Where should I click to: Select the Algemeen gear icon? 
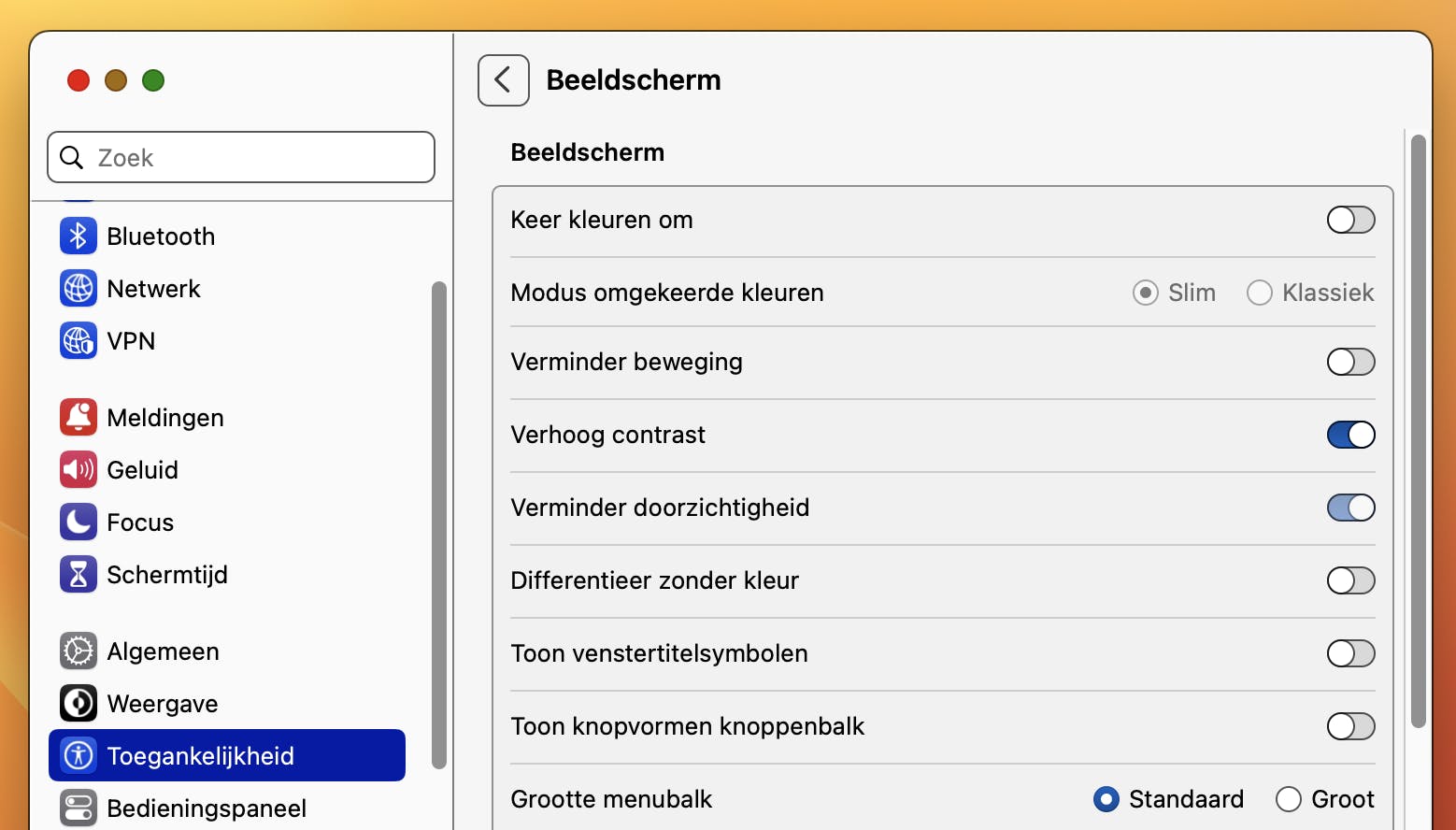[x=79, y=651]
